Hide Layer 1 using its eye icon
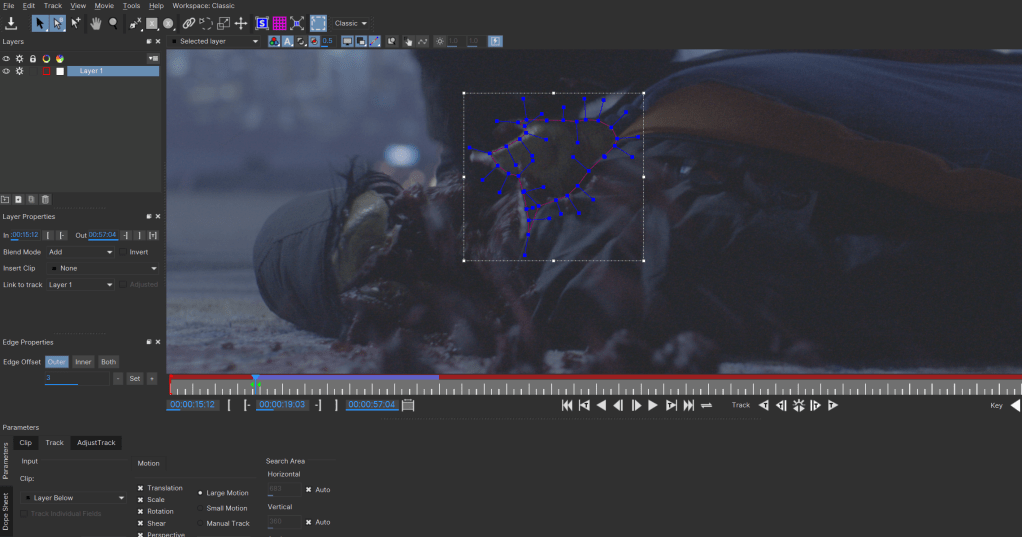This screenshot has height=537, width=1022. [6, 71]
